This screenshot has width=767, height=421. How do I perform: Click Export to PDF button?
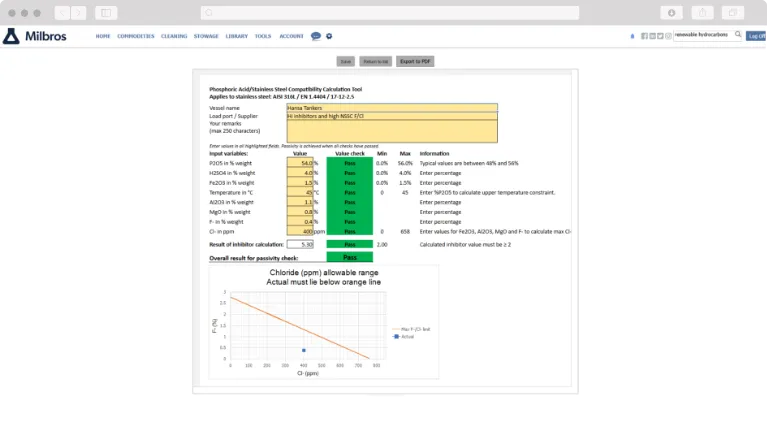[x=415, y=62]
